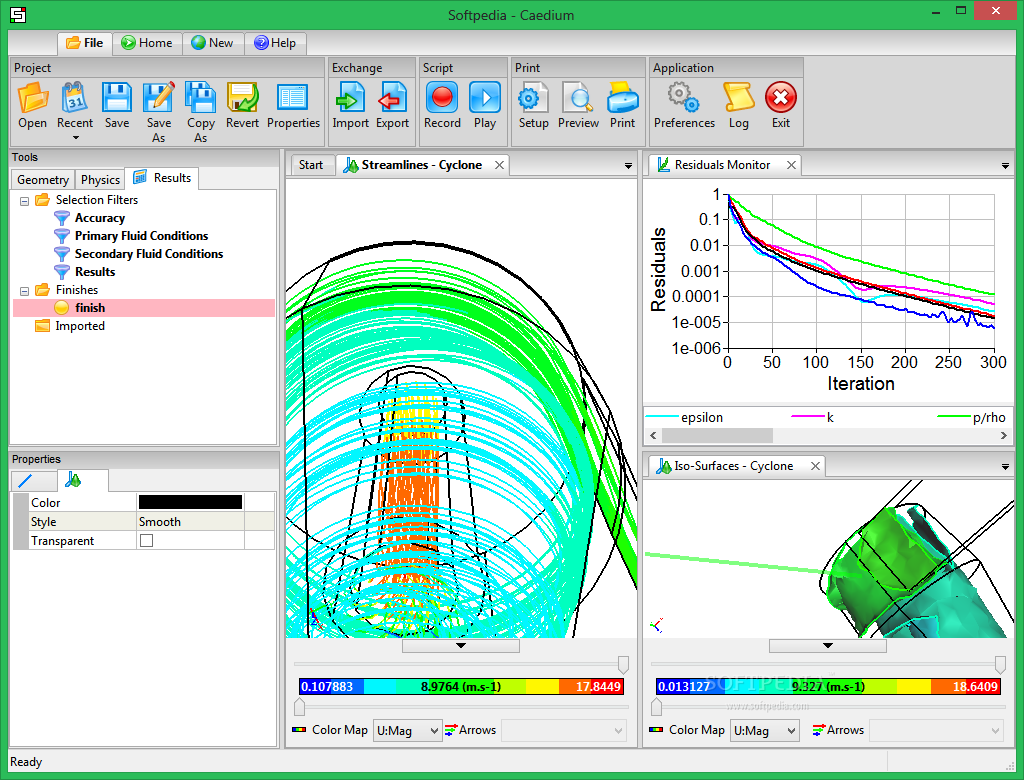Print with the Print icon
This screenshot has height=780, width=1024.
(x=622, y=98)
